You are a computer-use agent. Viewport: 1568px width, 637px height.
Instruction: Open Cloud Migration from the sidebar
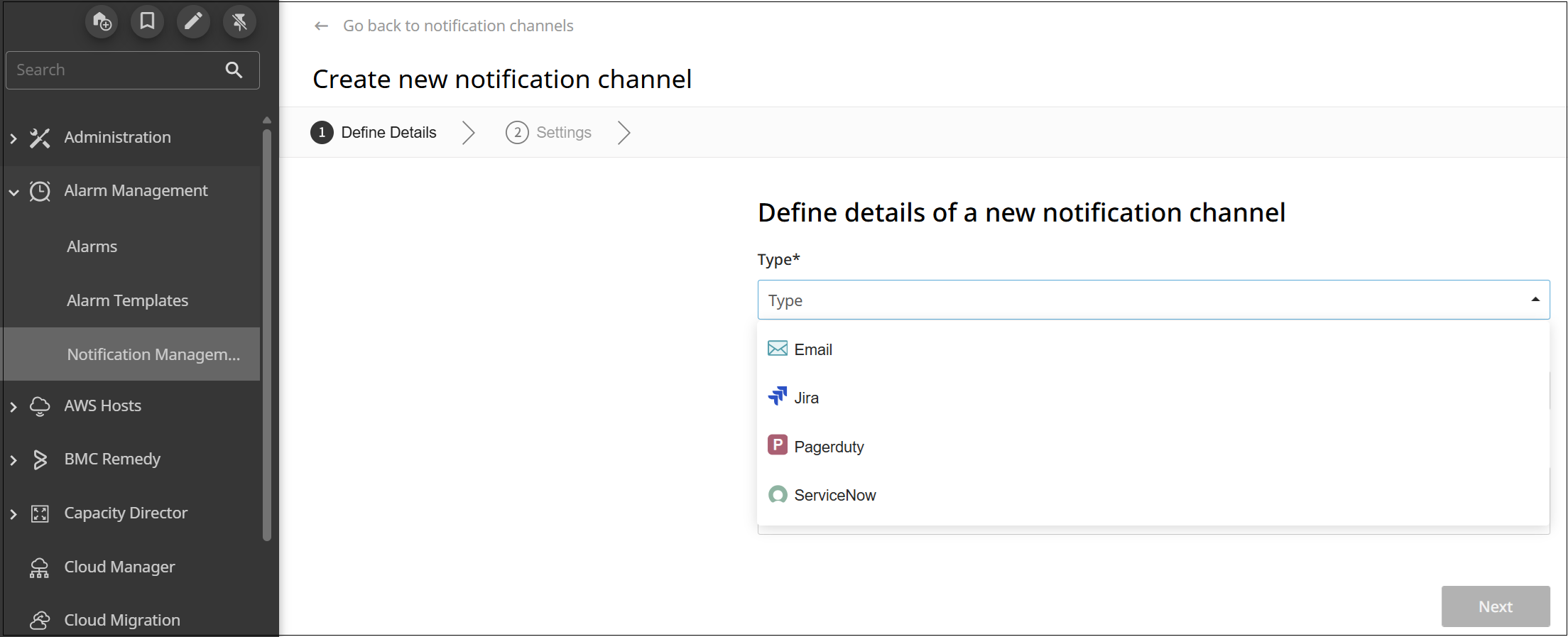click(121, 620)
